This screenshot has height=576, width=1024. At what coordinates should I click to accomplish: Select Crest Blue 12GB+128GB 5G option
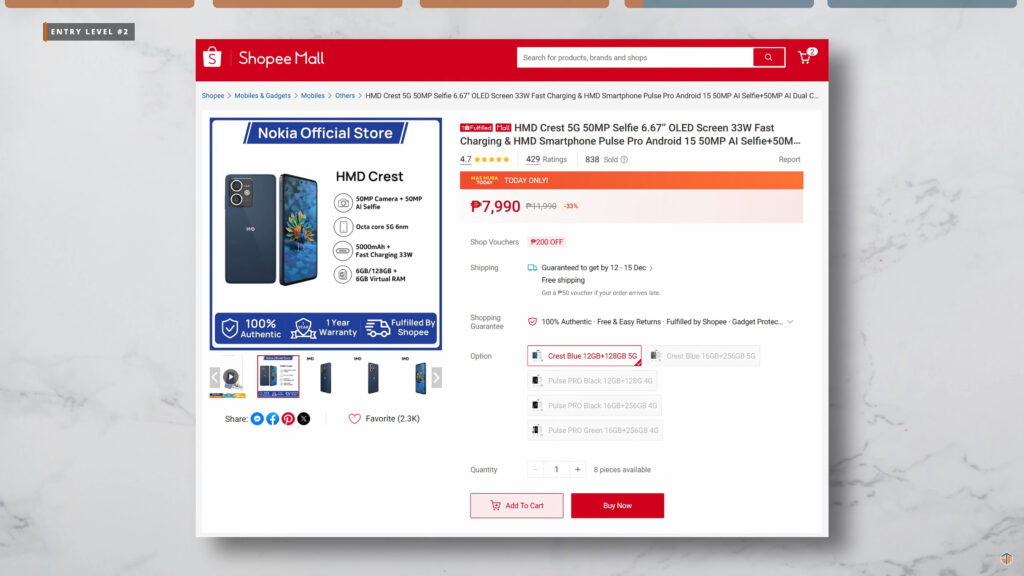pyautogui.click(x=584, y=356)
